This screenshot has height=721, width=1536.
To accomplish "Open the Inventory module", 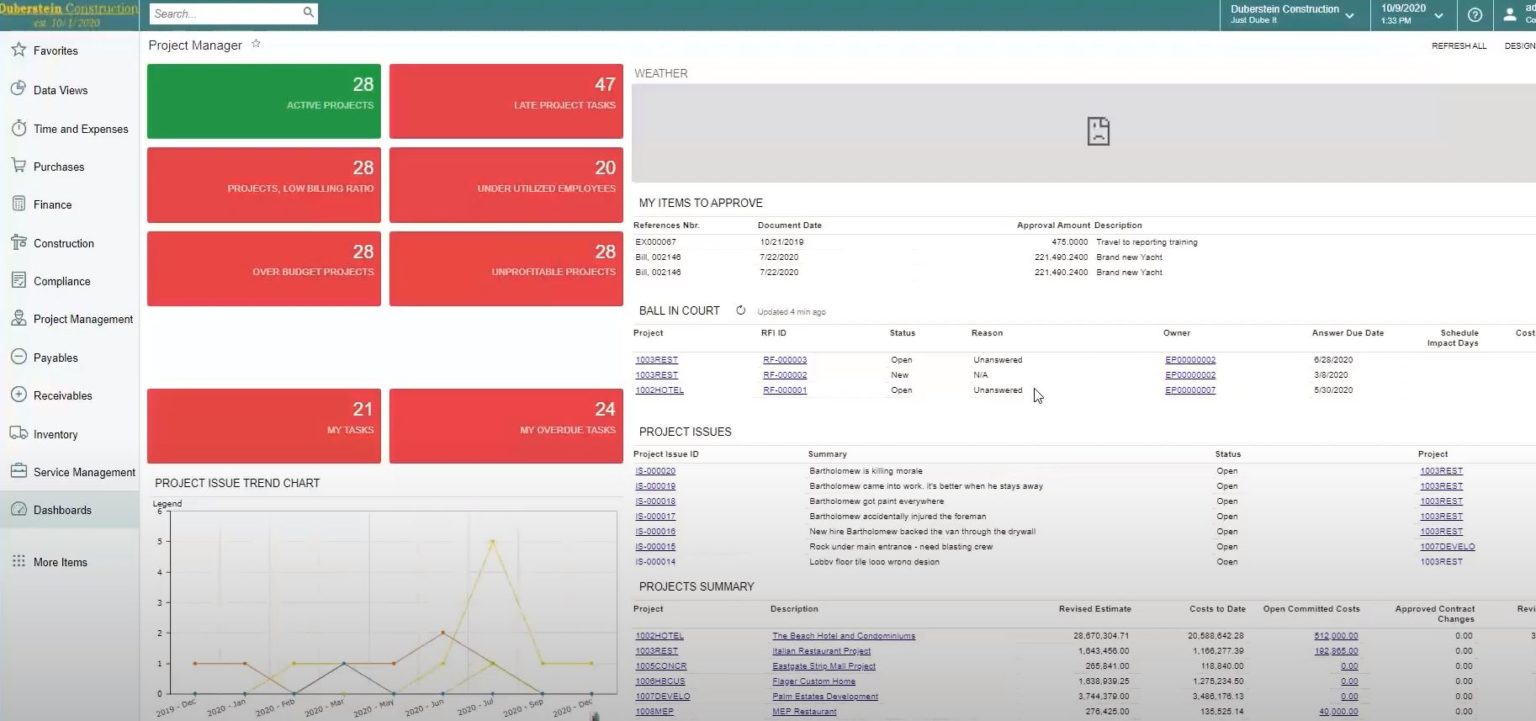I will pyautogui.click(x=55, y=433).
